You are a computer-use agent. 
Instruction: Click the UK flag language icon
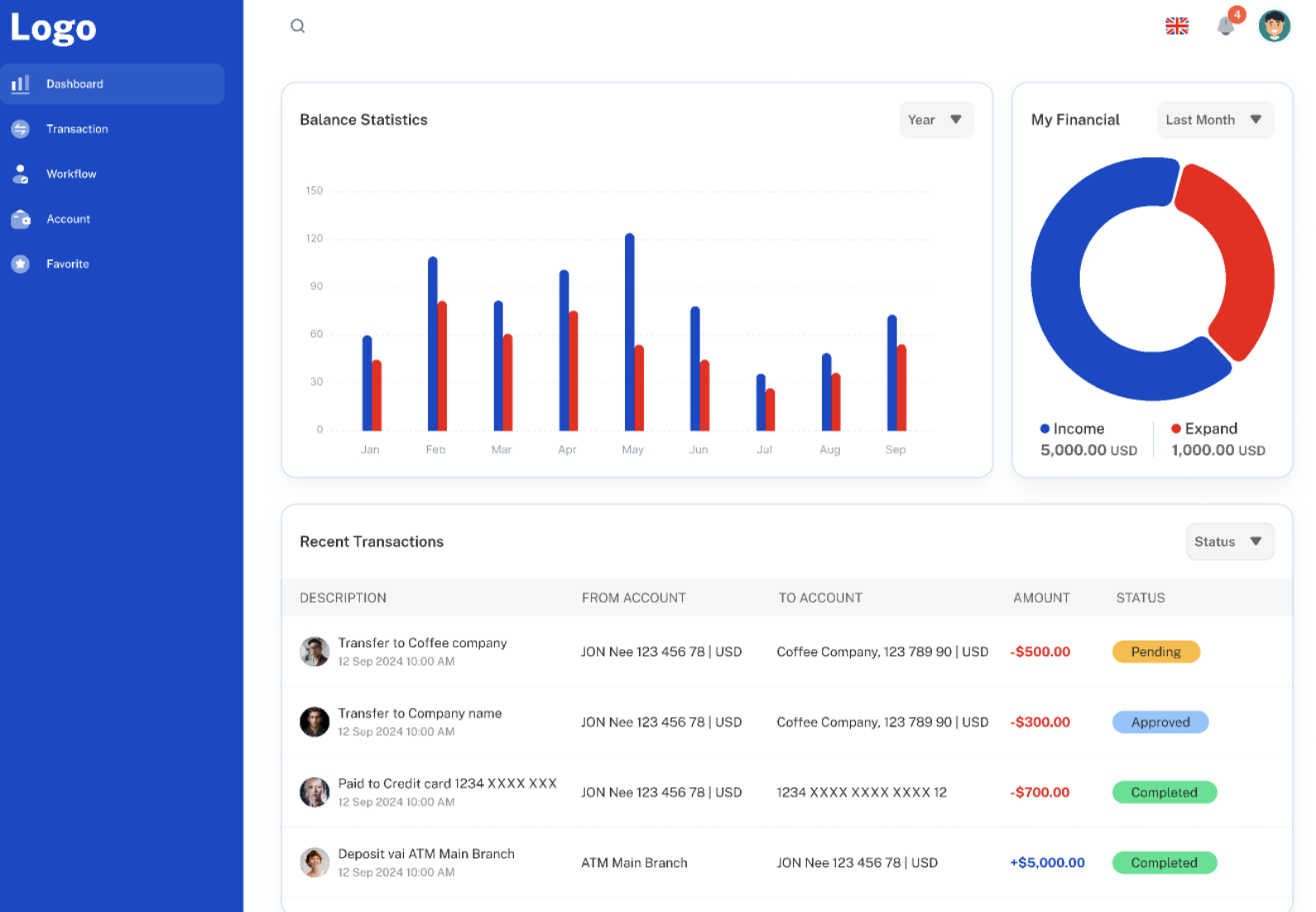pyautogui.click(x=1177, y=26)
